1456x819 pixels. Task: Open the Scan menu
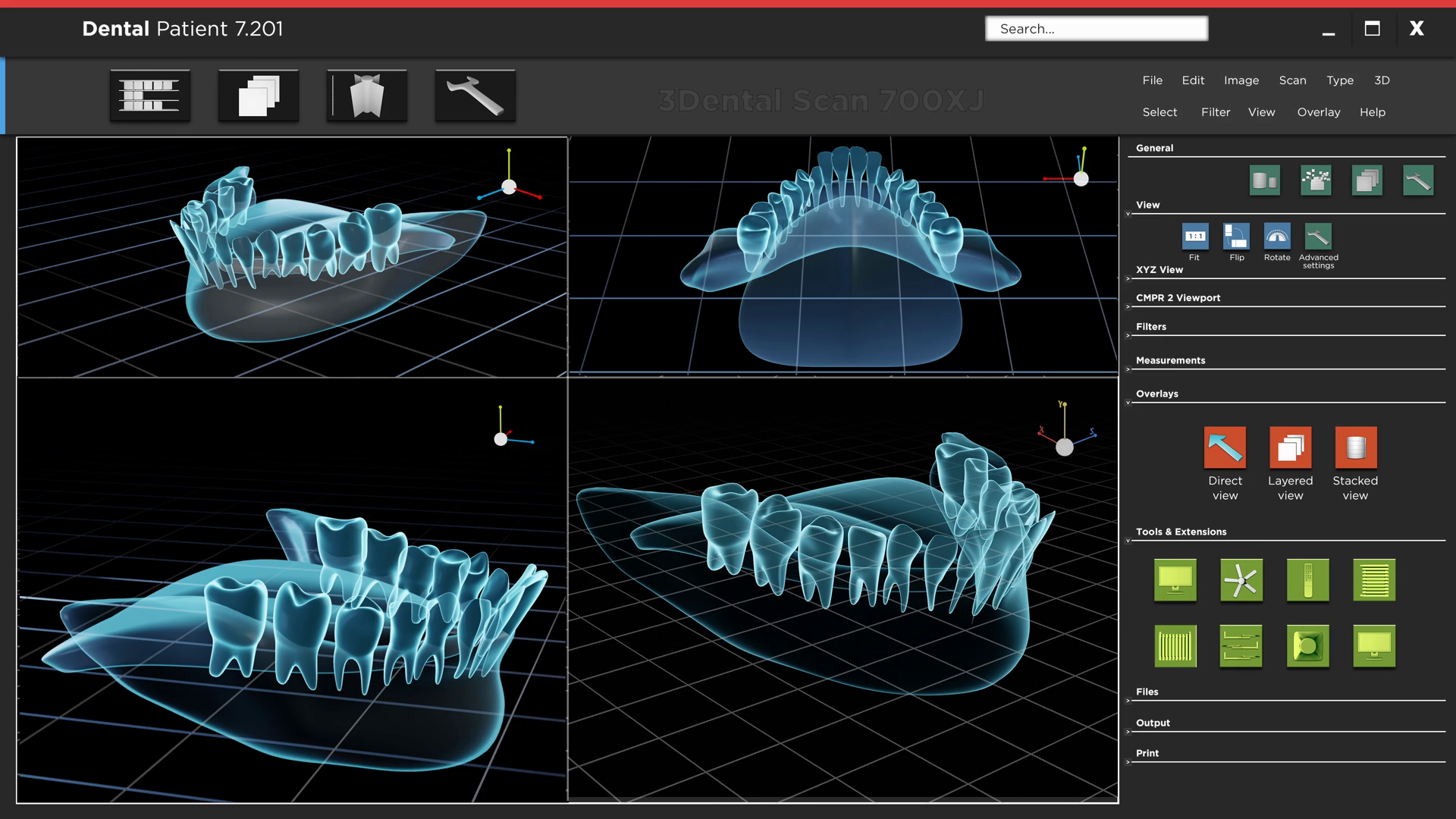[x=1292, y=80]
